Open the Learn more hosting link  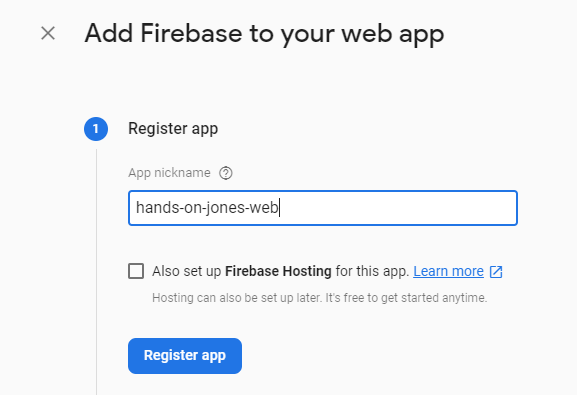(x=448, y=271)
